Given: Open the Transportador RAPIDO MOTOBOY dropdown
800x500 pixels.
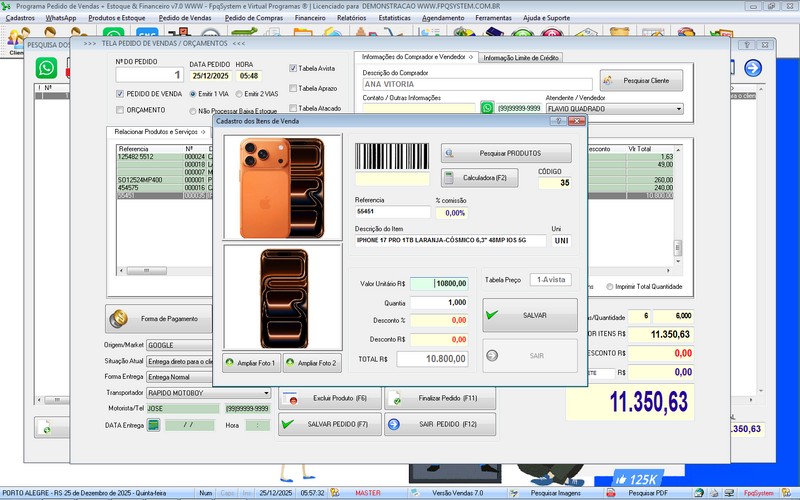Looking at the screenshot, I should (x=266, y=393).
